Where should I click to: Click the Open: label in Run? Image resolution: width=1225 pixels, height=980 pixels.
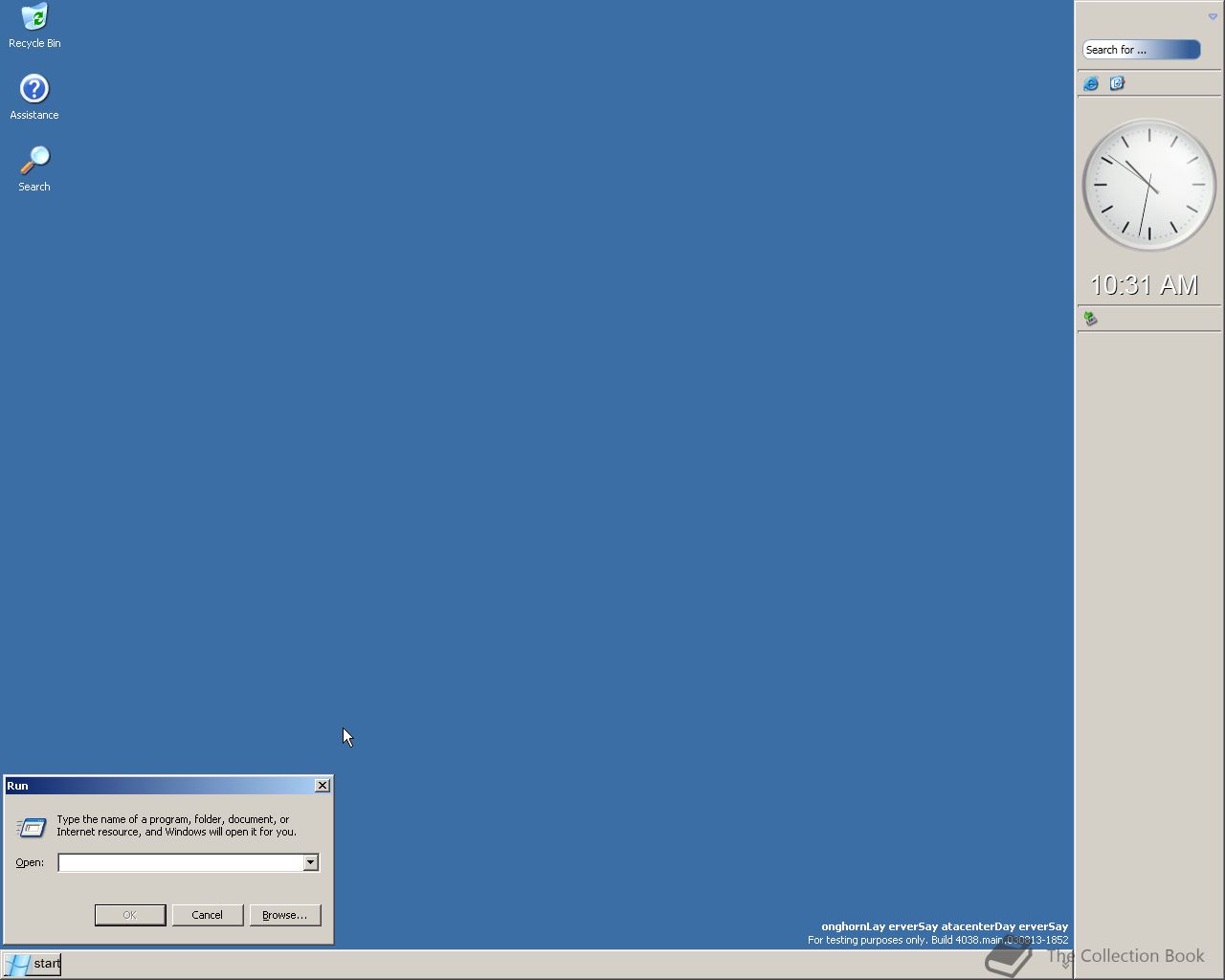click(x=30, y=862)
